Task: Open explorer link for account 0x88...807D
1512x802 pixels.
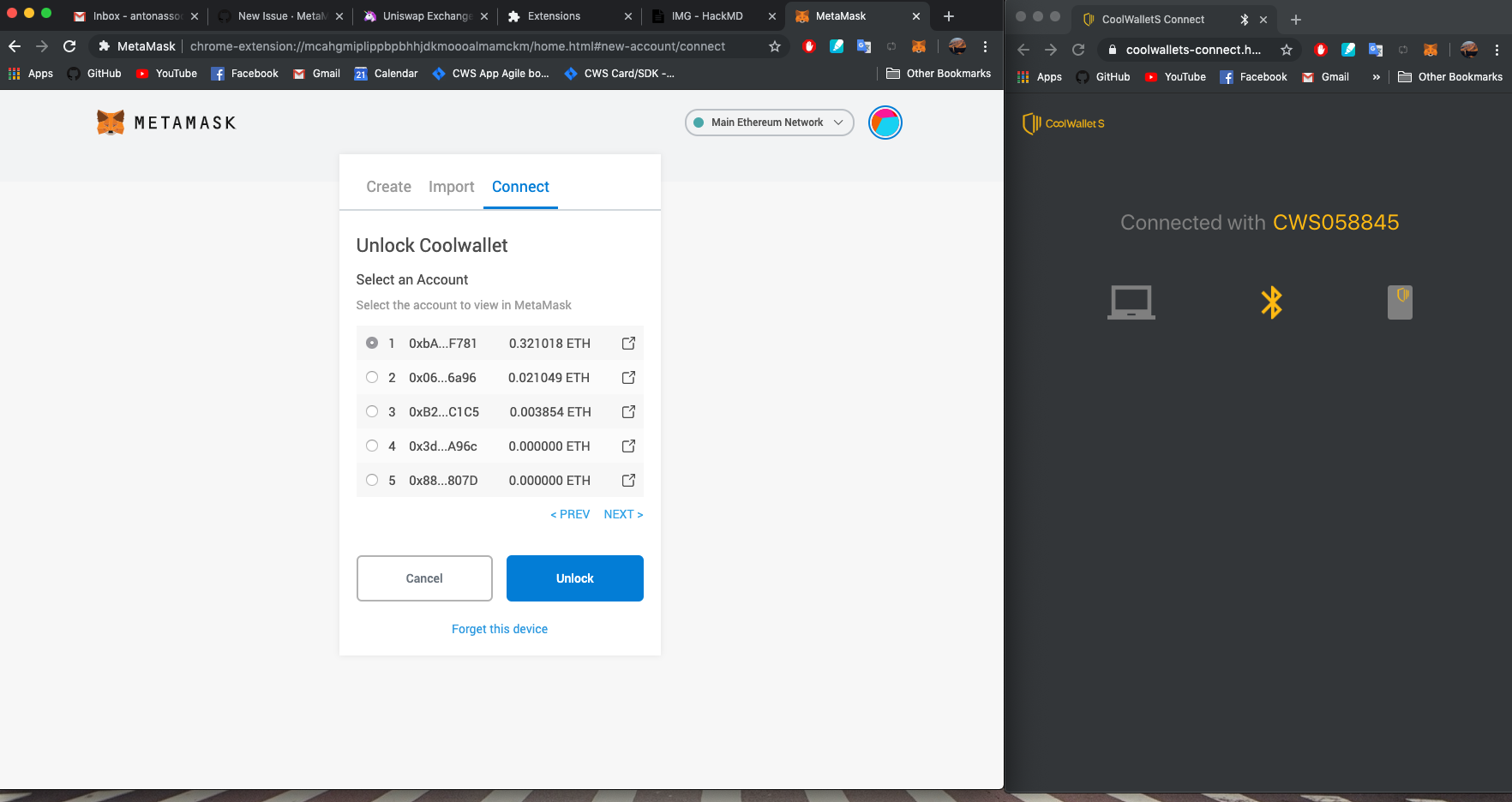Action: click(x=628, y=480)
